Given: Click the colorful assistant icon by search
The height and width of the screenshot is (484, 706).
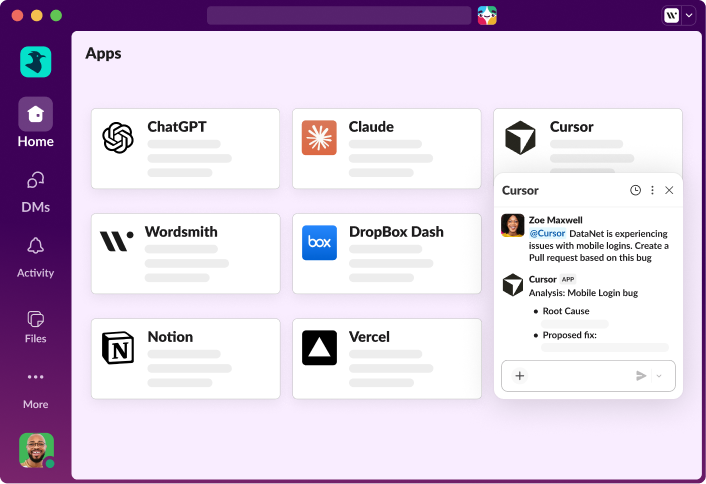Looking at the screenshot, I should (487, 15).
